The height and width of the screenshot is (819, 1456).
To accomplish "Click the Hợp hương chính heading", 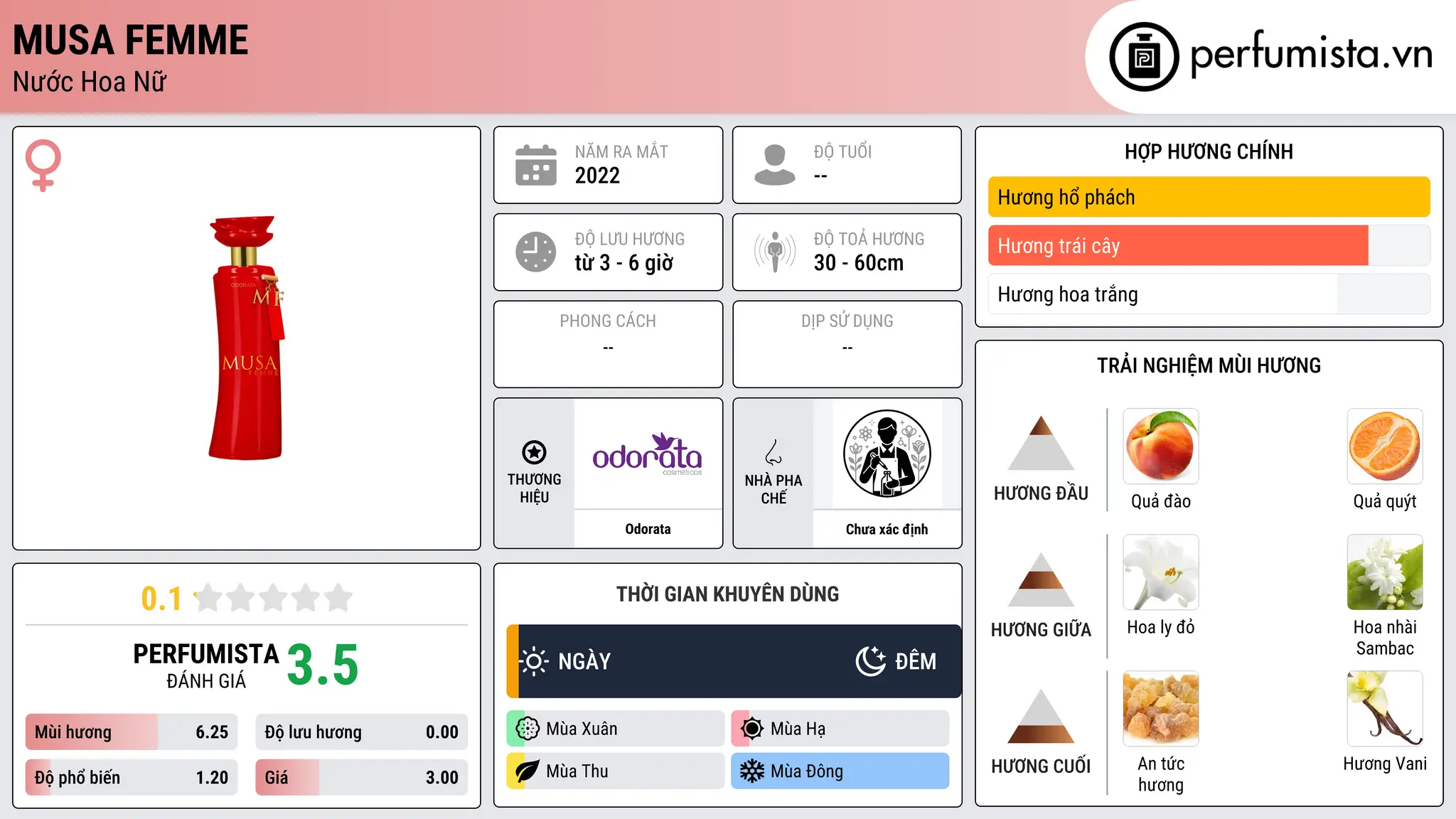I will point(1209,151).
